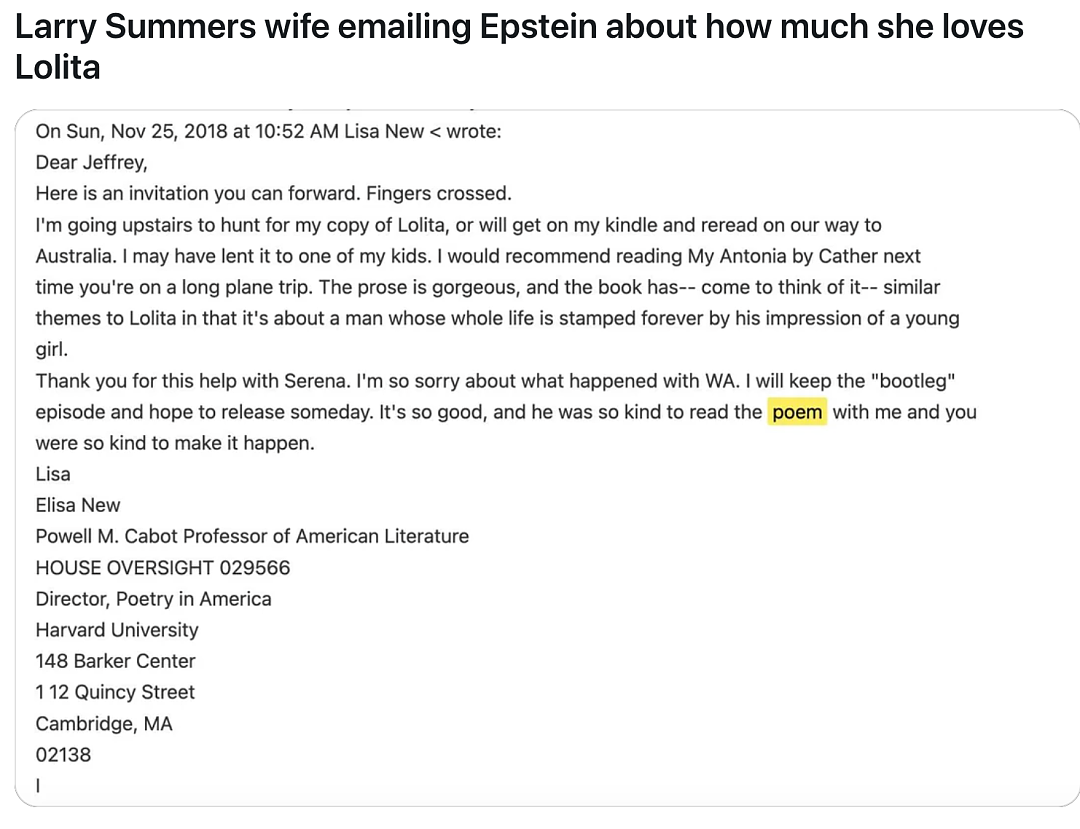Click the "Lisa" sign-off name
Viewport: 1080px width, 829px height.
point(53,474)
